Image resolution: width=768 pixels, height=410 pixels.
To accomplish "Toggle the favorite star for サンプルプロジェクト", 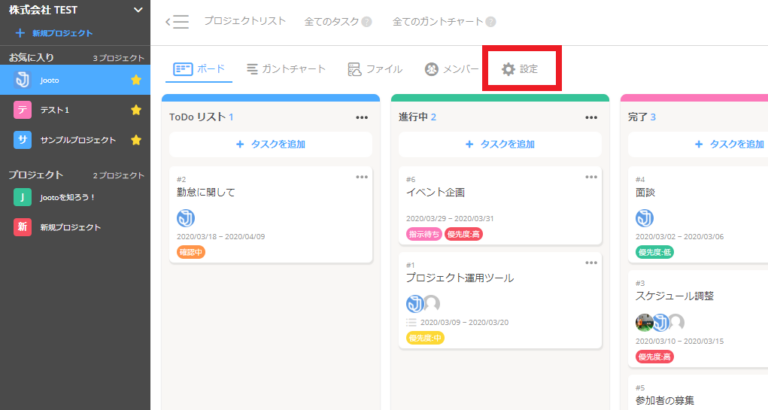I will pyautogui.click(x=137, y=139).
